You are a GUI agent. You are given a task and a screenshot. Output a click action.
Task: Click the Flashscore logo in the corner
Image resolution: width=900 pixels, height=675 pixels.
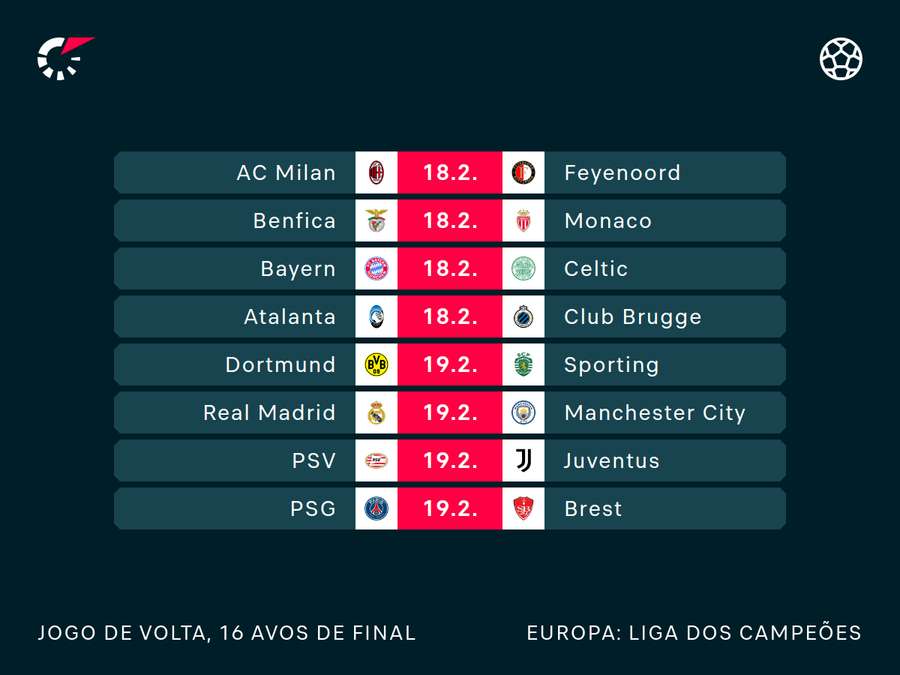(x=65, y=58)
